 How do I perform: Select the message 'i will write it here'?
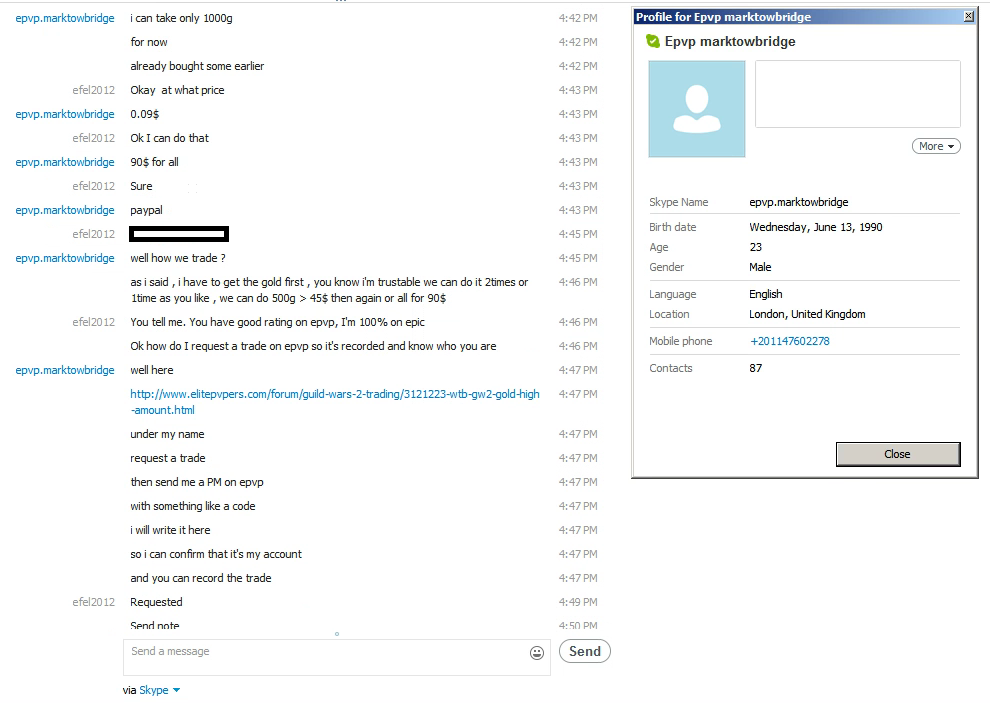170,530
